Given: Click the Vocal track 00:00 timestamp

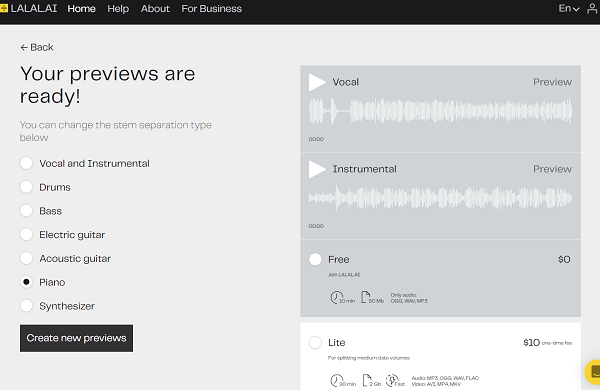Looking at the screenshot, I should pyautogui.click(x=316, y=139).
